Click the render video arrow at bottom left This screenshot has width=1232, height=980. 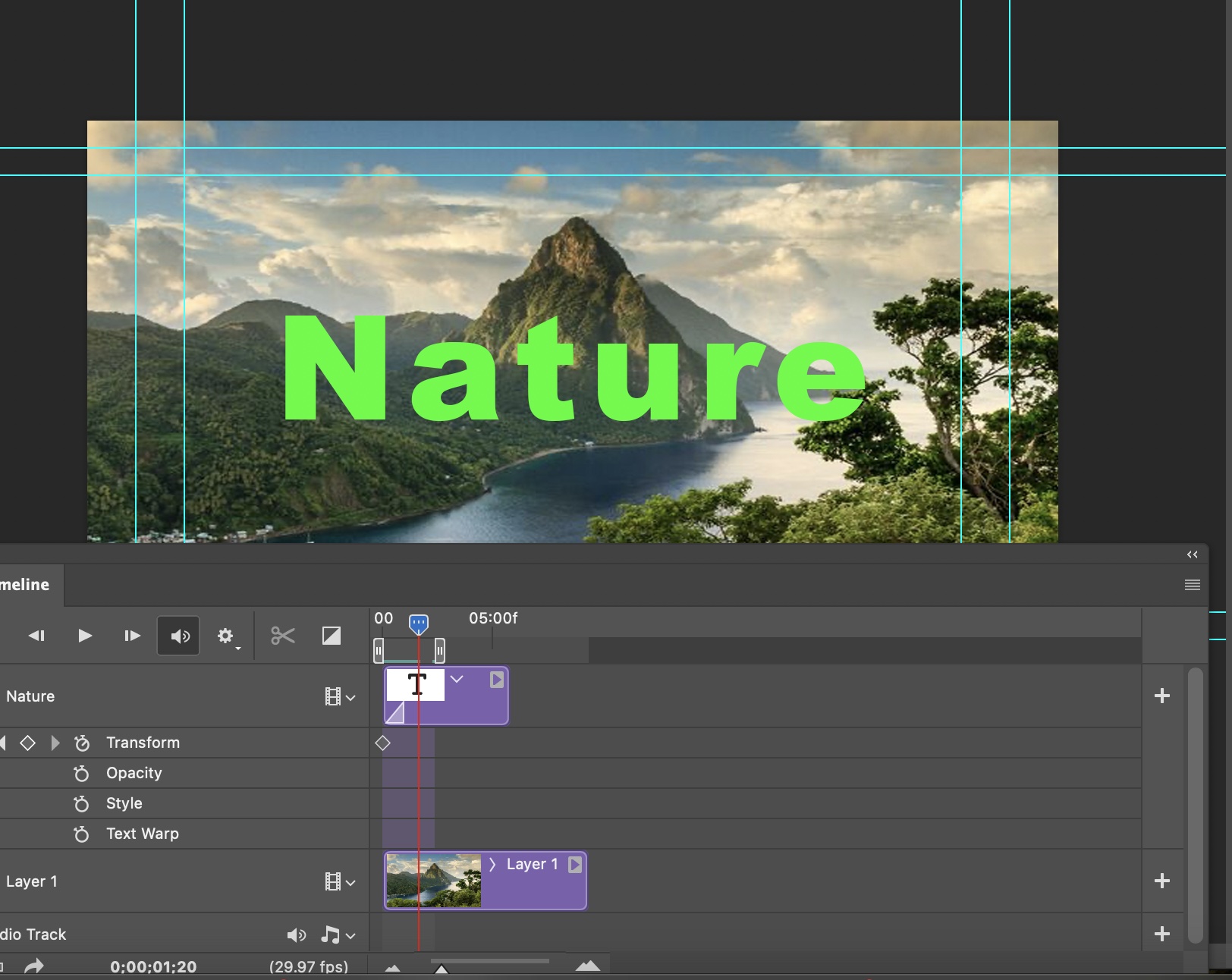click(x=34, y=966)
